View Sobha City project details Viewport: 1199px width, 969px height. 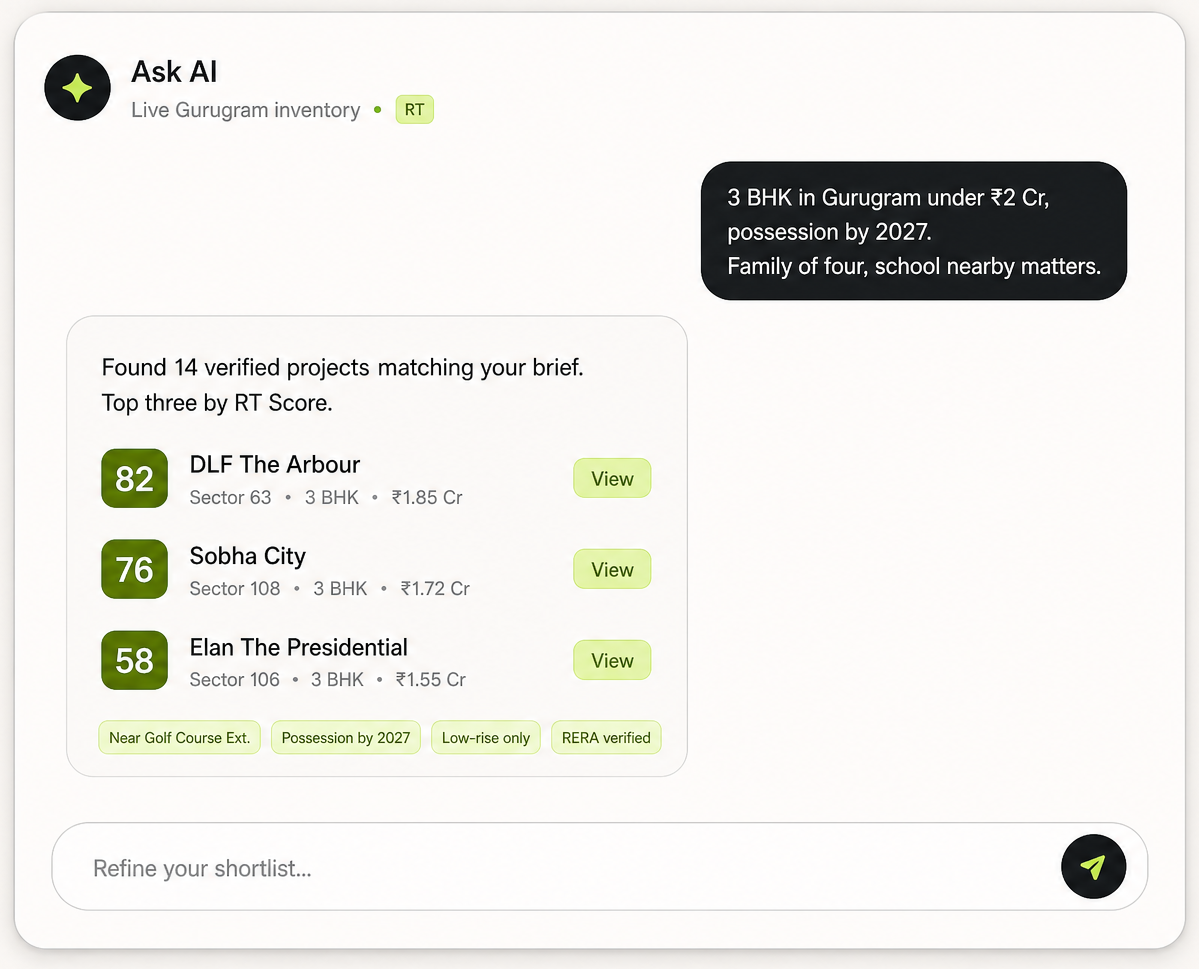point(612,569)
